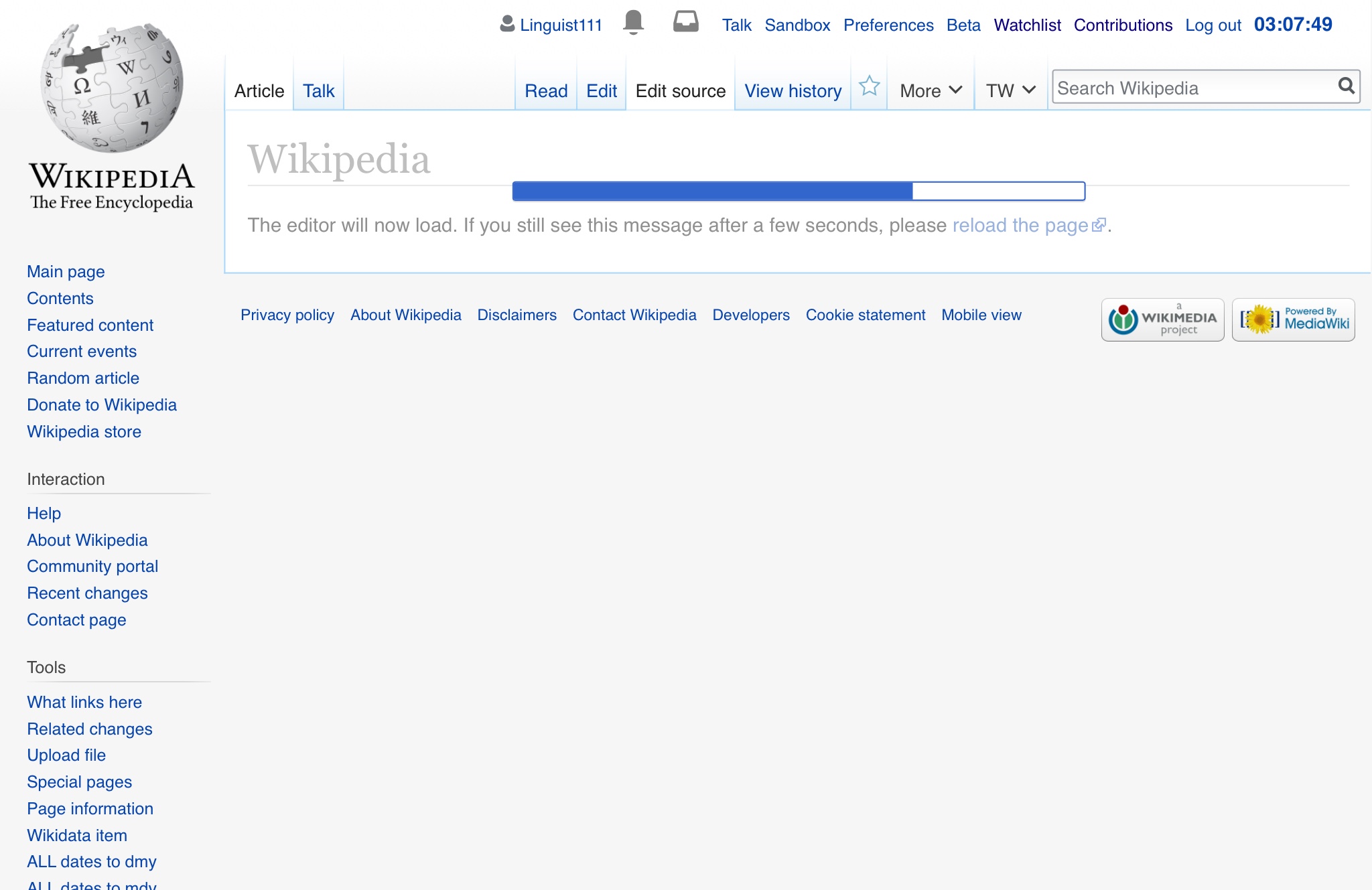Open Contents in sidebar
The image size is (1372, 890).
pyautogui.click(x=60, y=298)
